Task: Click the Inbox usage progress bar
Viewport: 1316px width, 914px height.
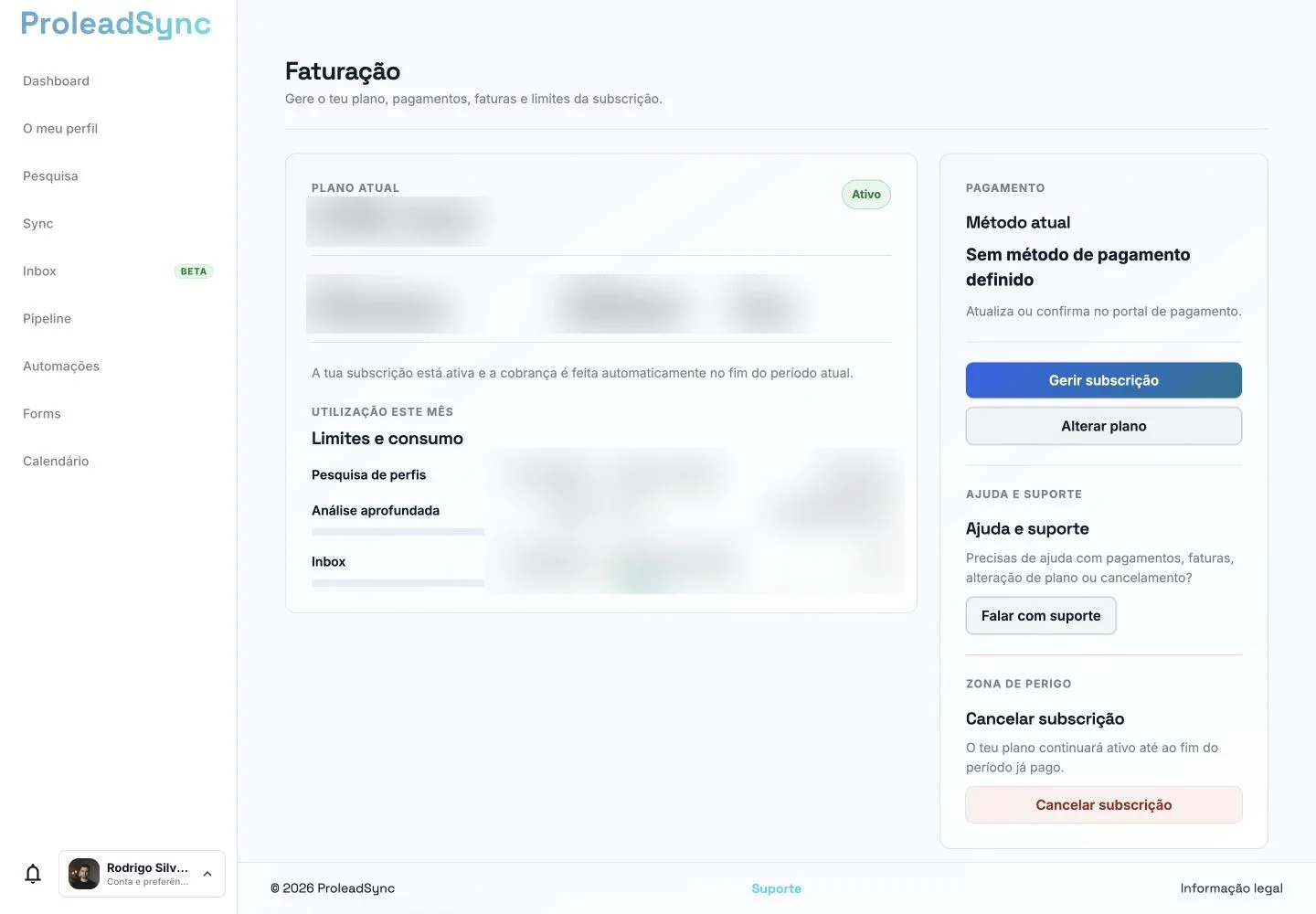Action: 398,583
